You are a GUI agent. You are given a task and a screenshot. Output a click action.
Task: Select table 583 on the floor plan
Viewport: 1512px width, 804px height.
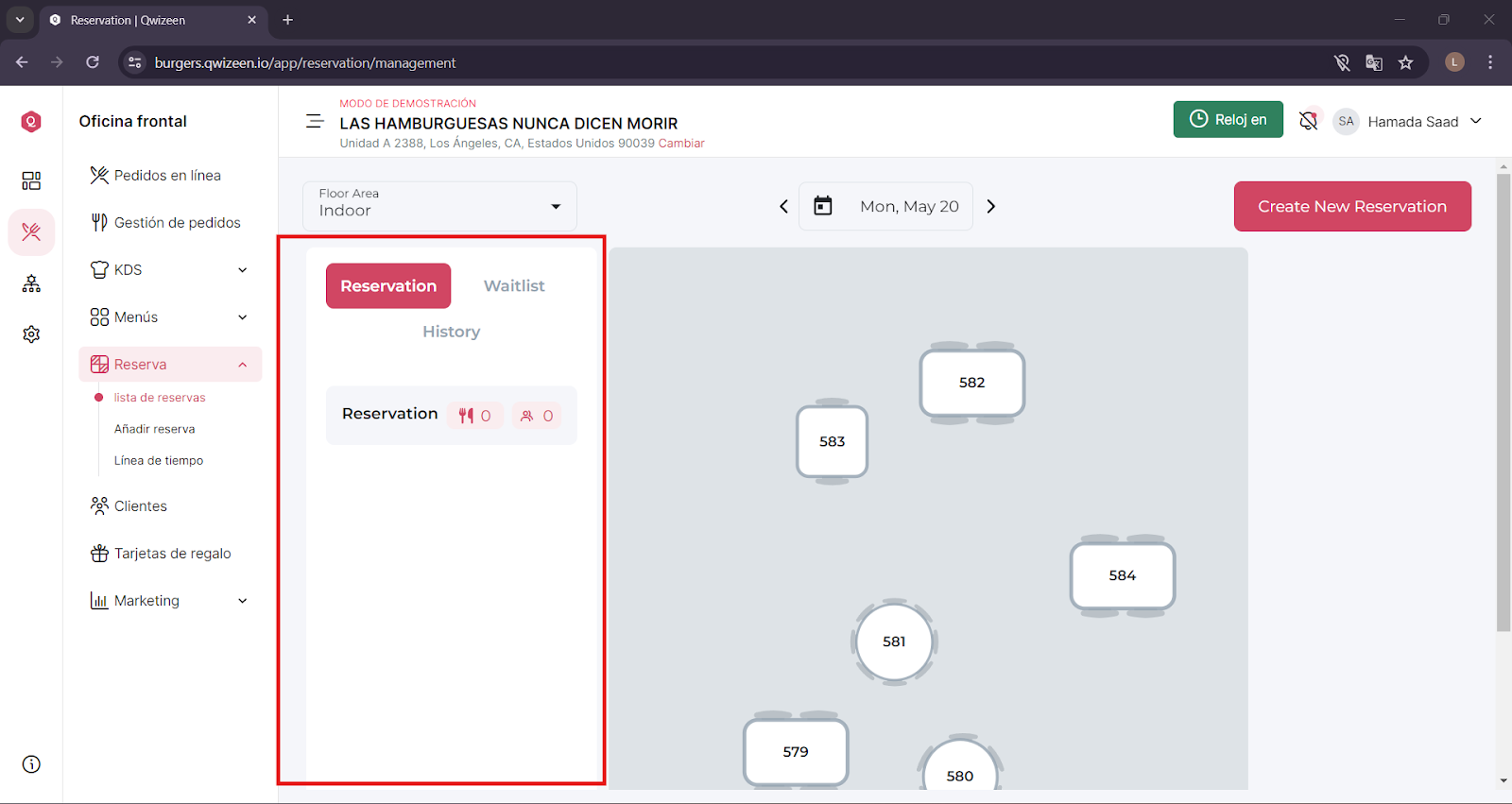click(833, 441)
